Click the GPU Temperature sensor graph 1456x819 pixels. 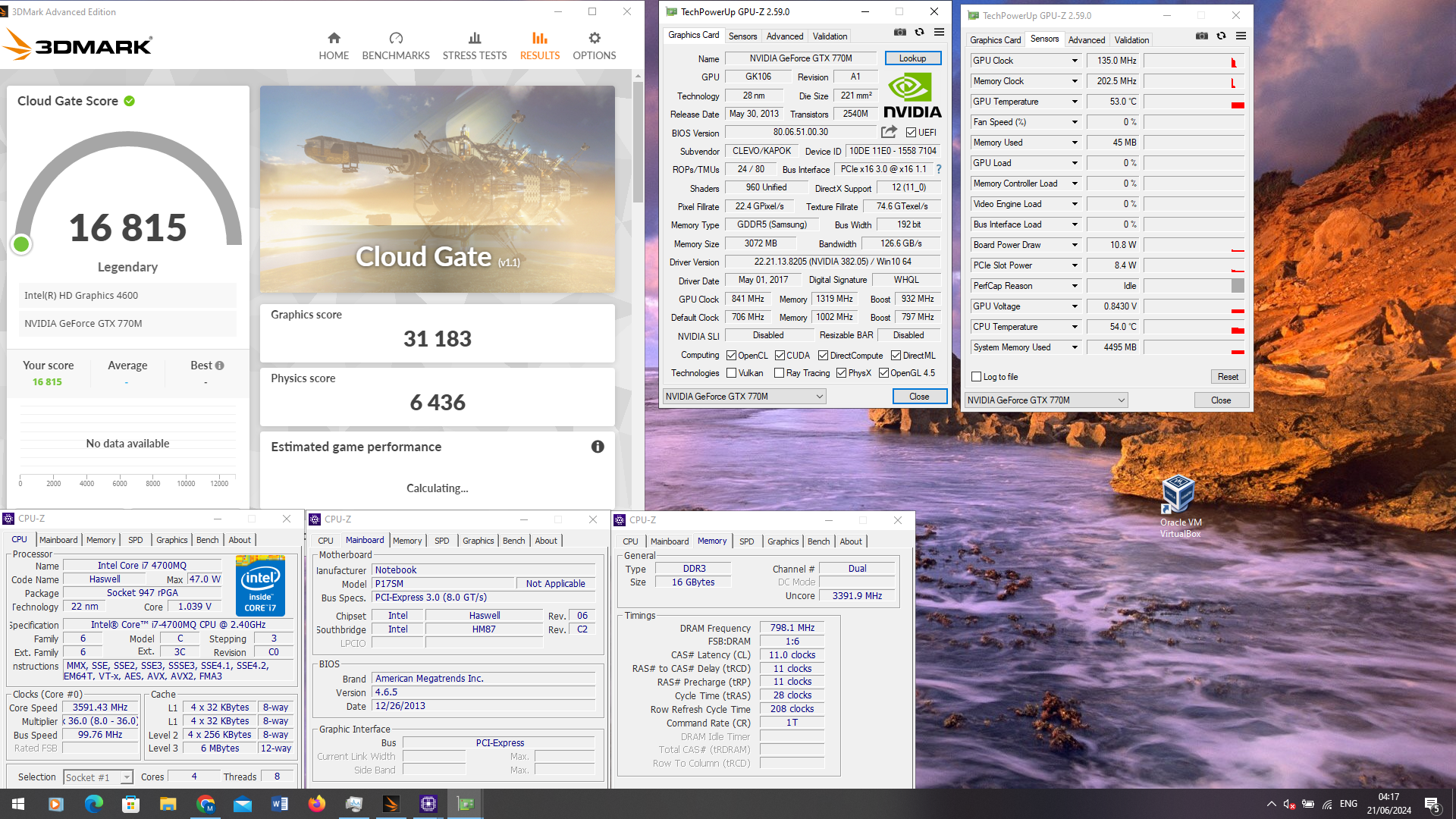point(1194,102)
